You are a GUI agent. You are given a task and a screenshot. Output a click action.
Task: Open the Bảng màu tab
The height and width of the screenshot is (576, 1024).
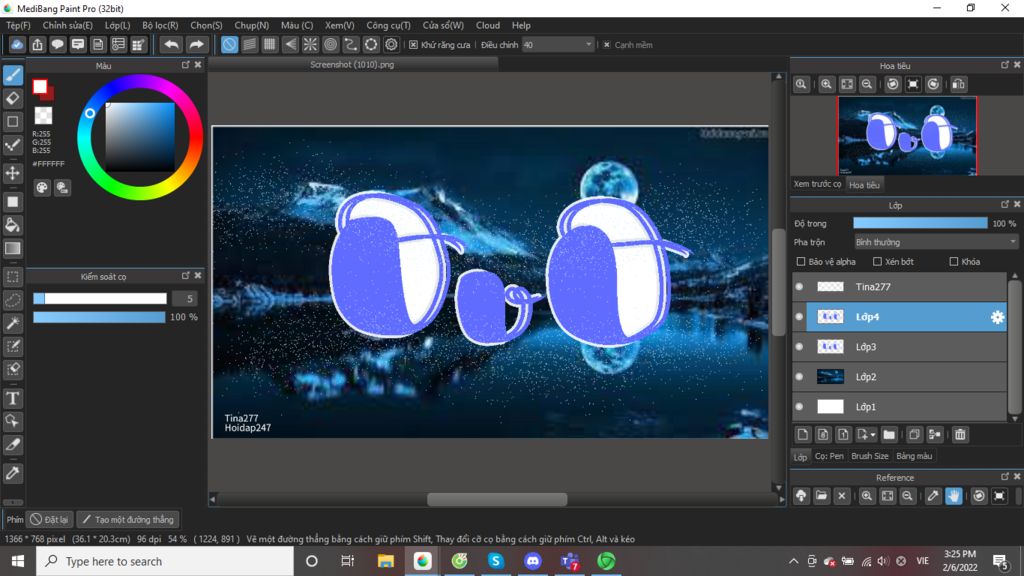pos(914,456)
